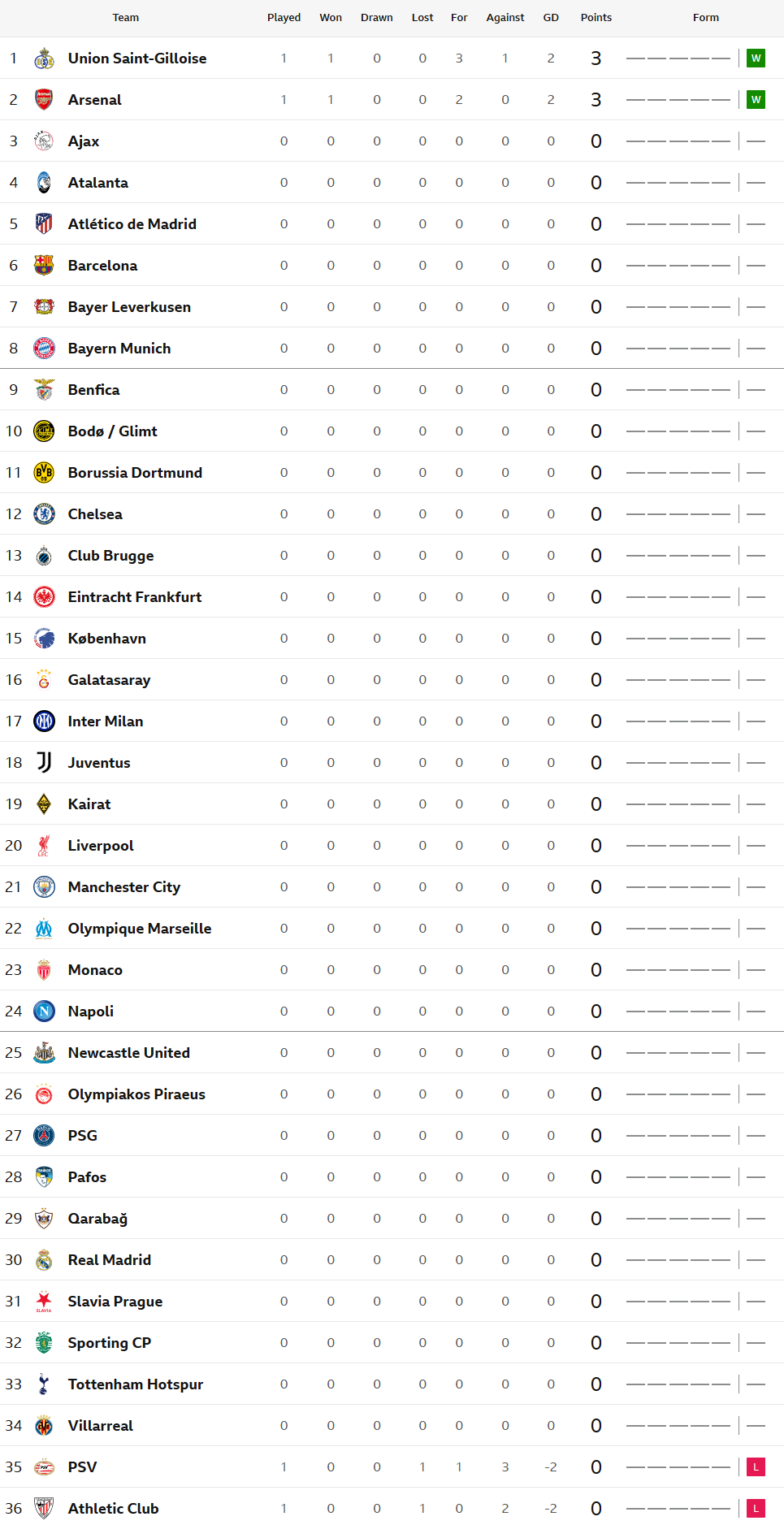Open the Real Madrid team link

(x=110, y=1260)
